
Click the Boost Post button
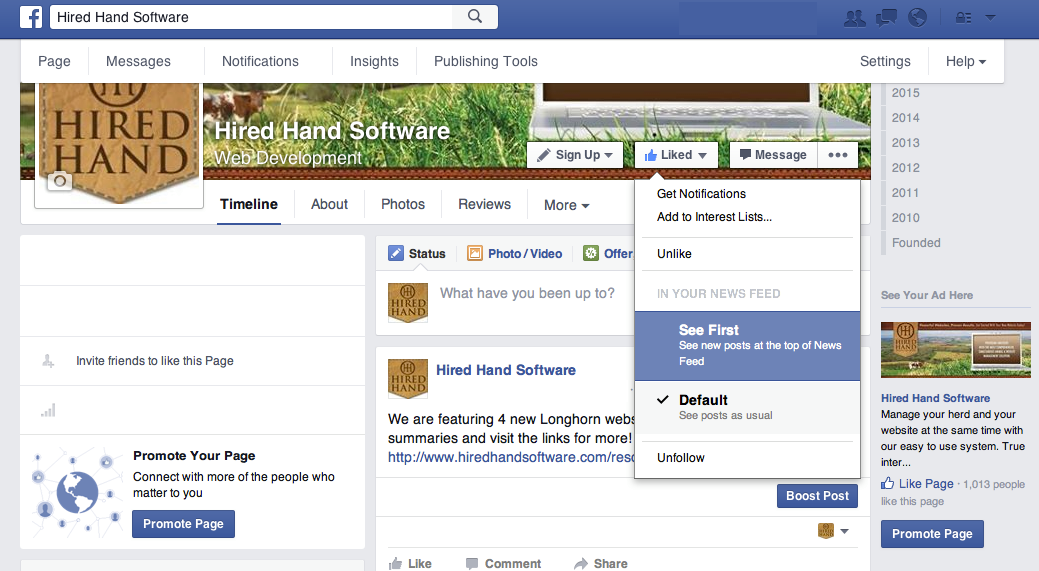pyautogui.click(x=817, y=495)
